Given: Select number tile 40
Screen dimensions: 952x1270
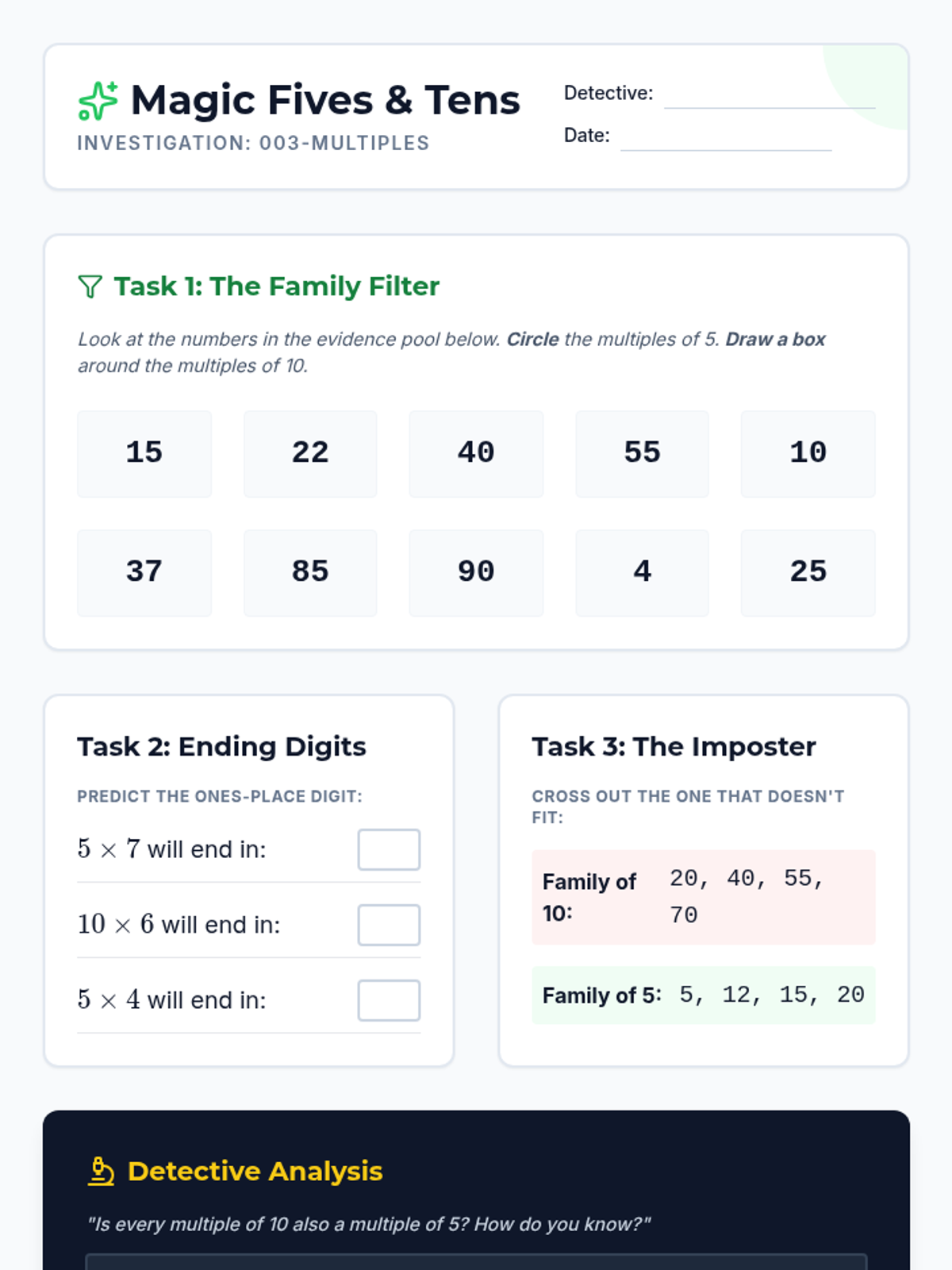Looking at the screenshot, I should pyautogui.click(x=476, y=453).
